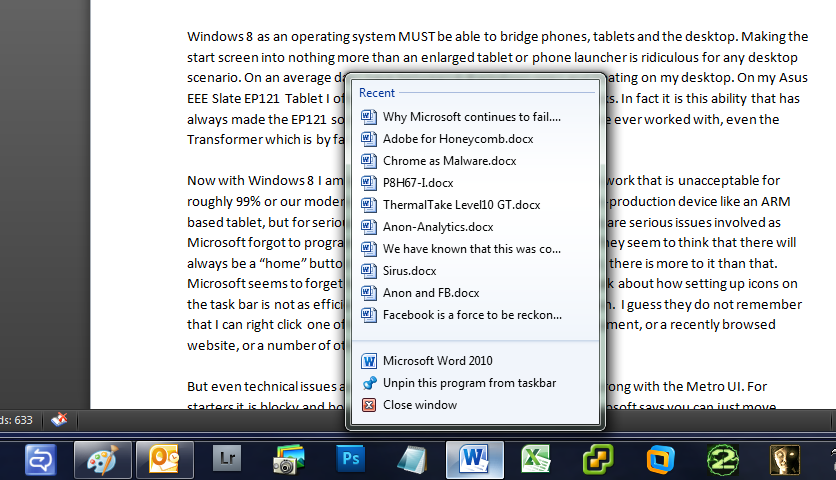Open 'We have known that this was co...' document
836x480 pixels.
475,249
